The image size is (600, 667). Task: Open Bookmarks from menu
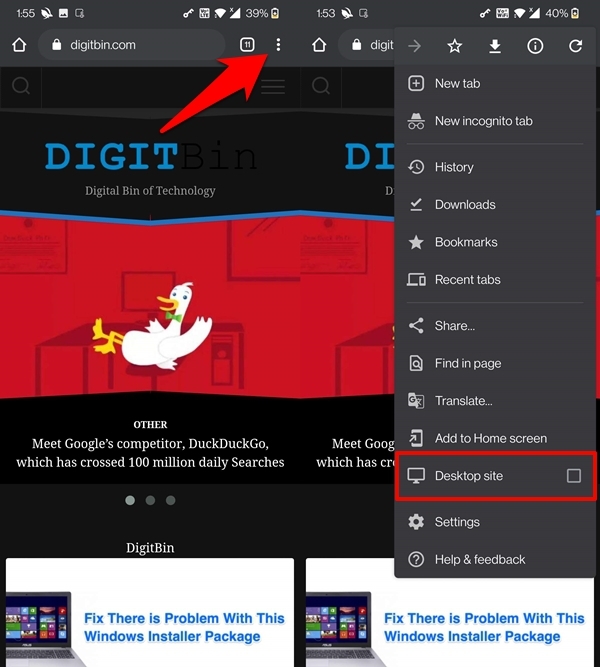pos(494,242)
